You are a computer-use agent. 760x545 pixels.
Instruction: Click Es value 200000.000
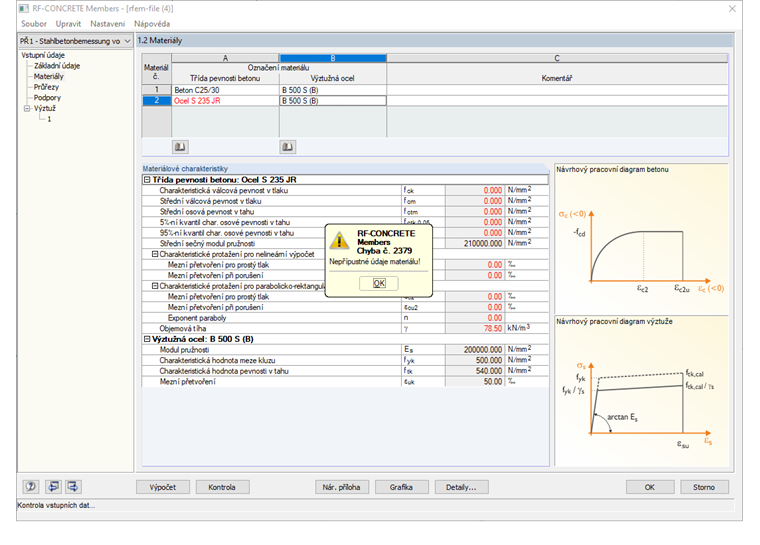tap(475, 350)
